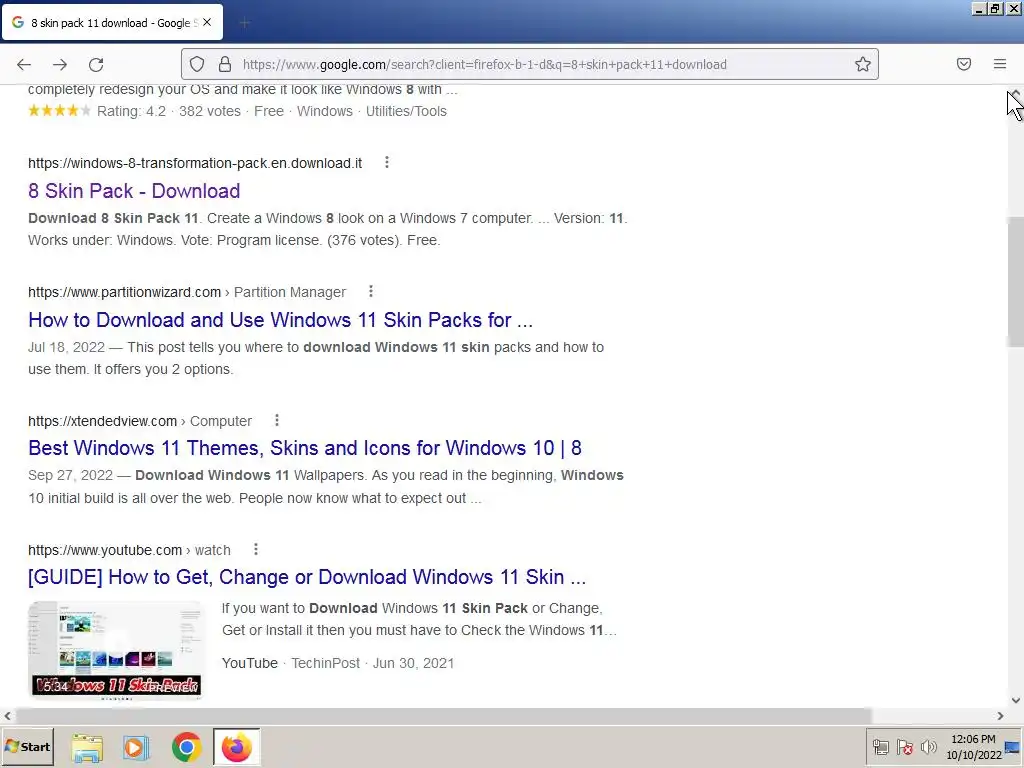
Task: Open the '8 Skin Pack - Download' link
Action: (x=134, y=191)
